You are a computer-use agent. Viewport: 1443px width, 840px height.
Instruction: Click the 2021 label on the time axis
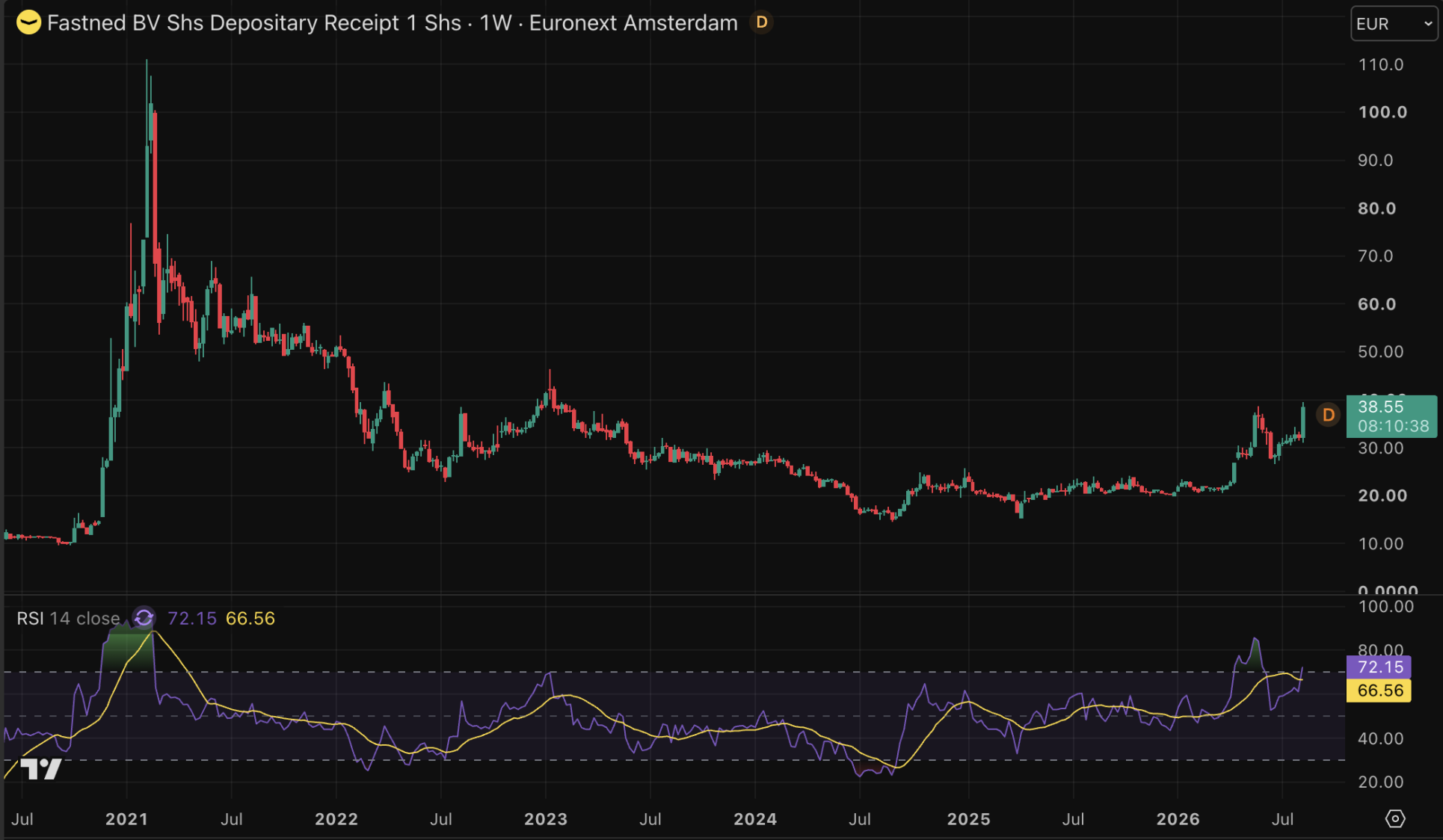pos(126,819)
